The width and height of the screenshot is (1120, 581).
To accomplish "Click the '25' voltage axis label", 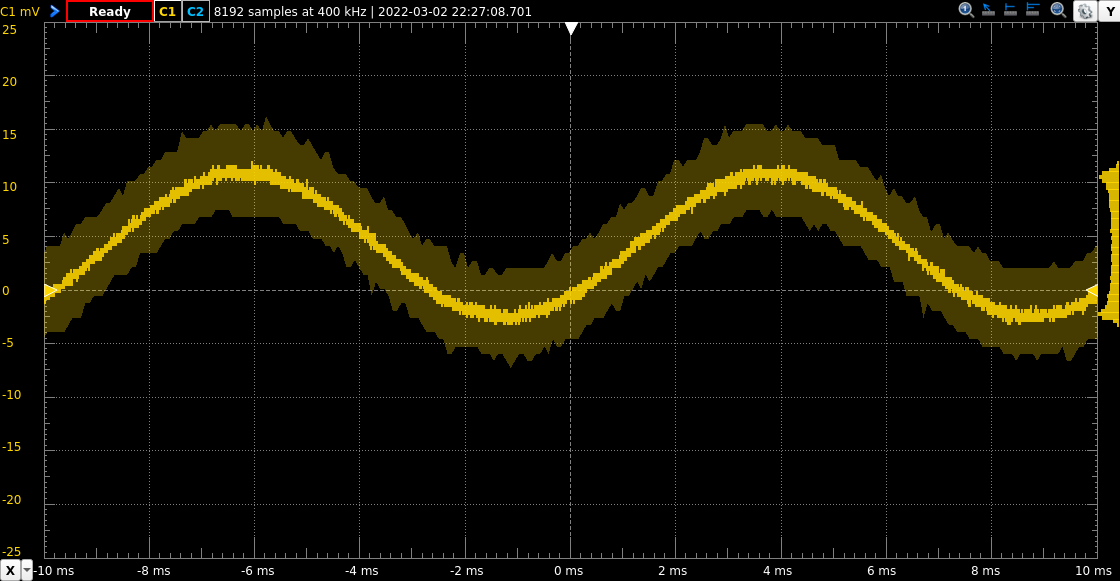I will point(9,29).
